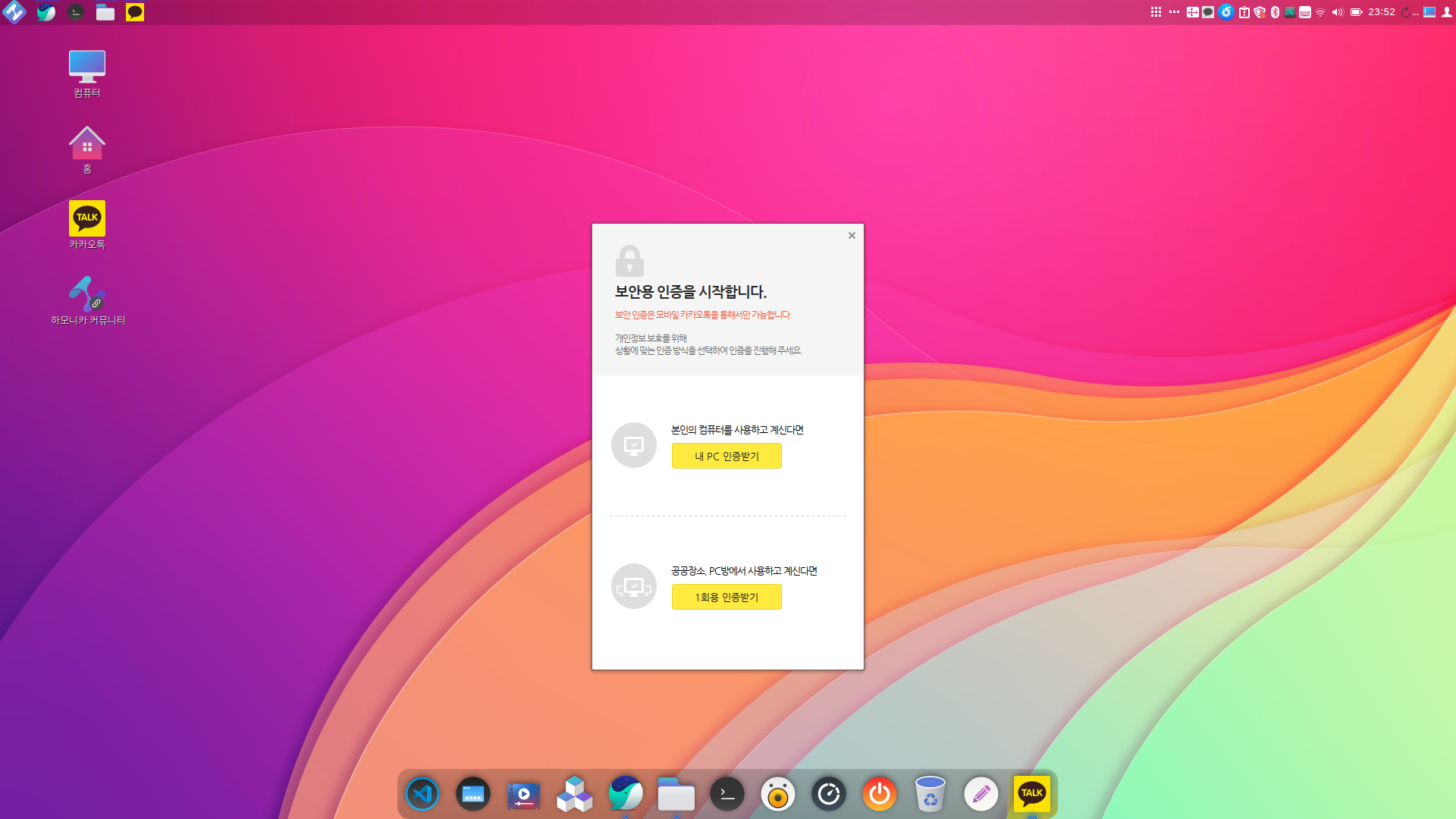The width and height of the screenshot is (1456, 819).
Task: Open the KakaoTalk taskbar icon
Action: 1032,793
